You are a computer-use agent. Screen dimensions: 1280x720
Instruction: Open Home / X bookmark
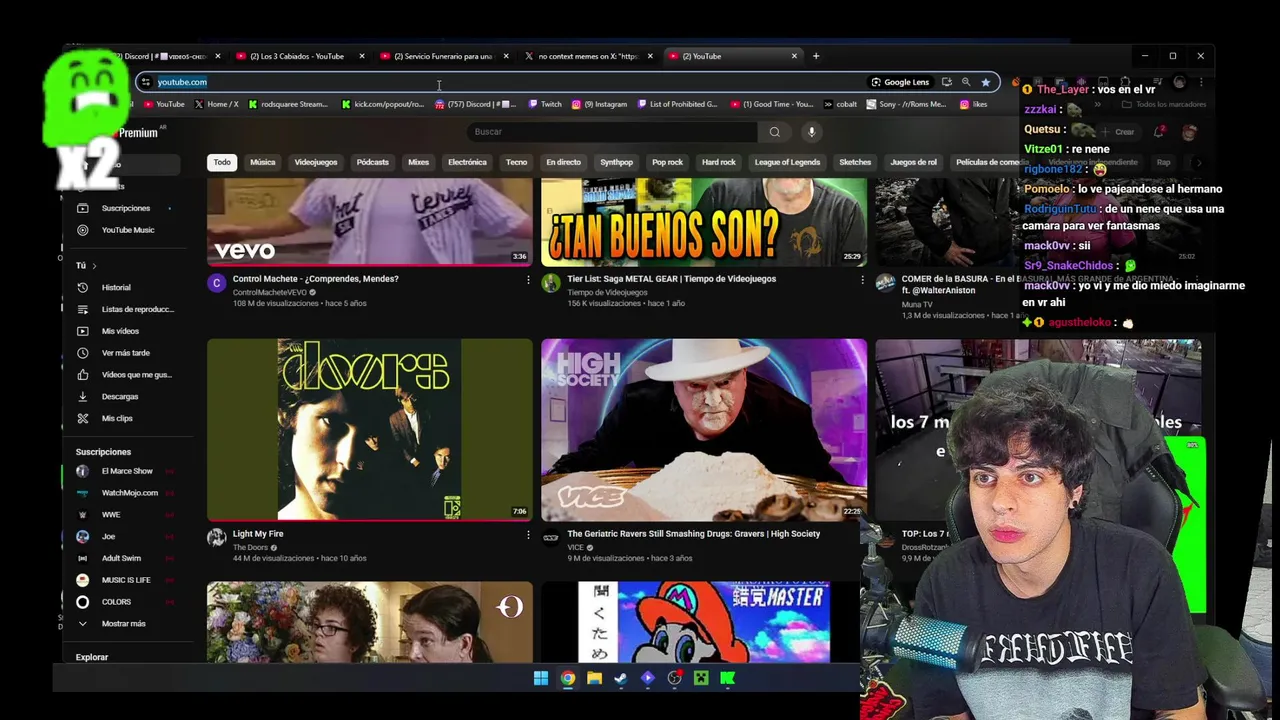click(x=216, y=104)
